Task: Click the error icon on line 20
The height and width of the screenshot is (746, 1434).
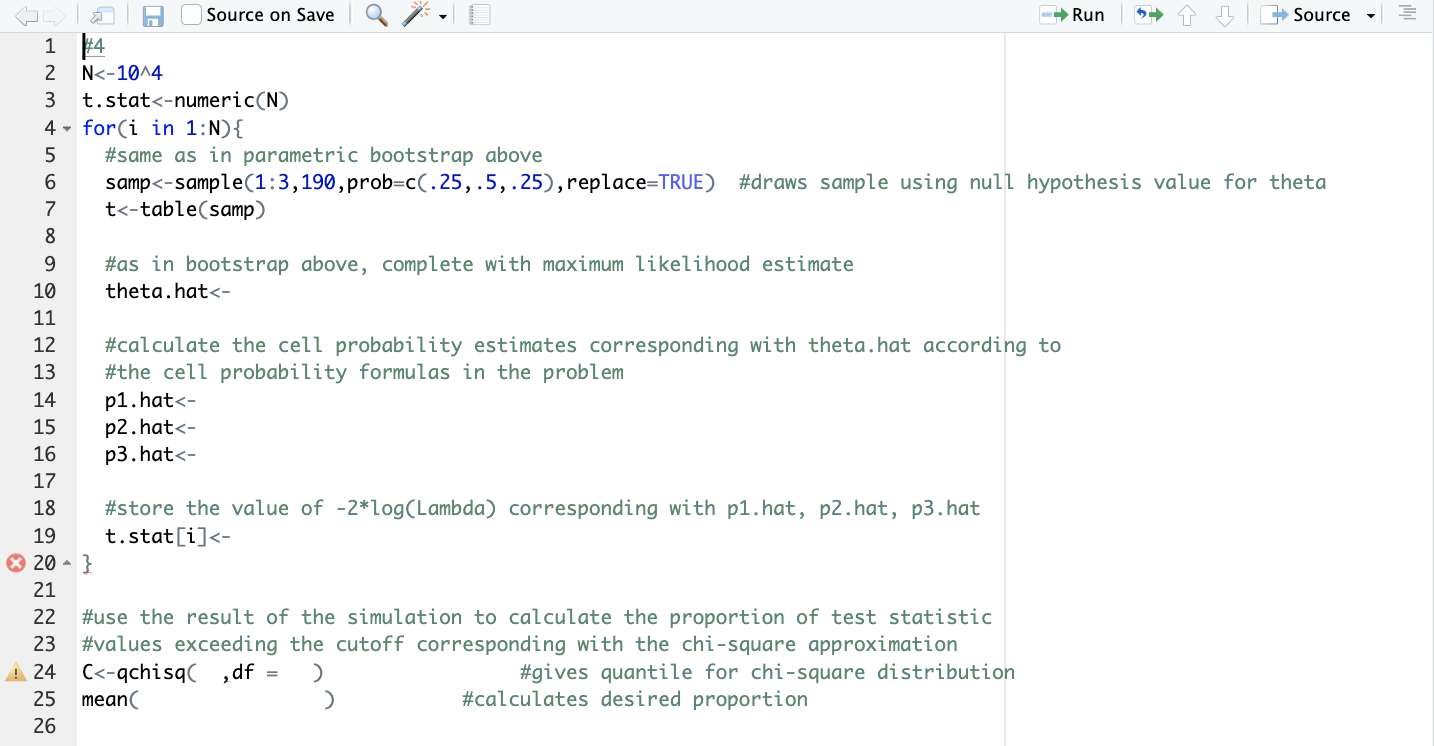Action: tap(14, 562)
